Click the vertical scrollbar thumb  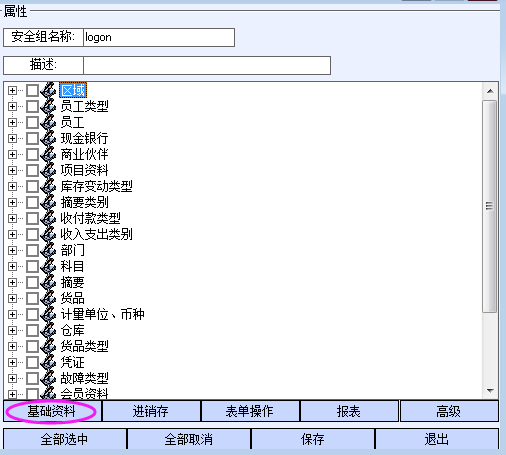(x=489, y=206)
